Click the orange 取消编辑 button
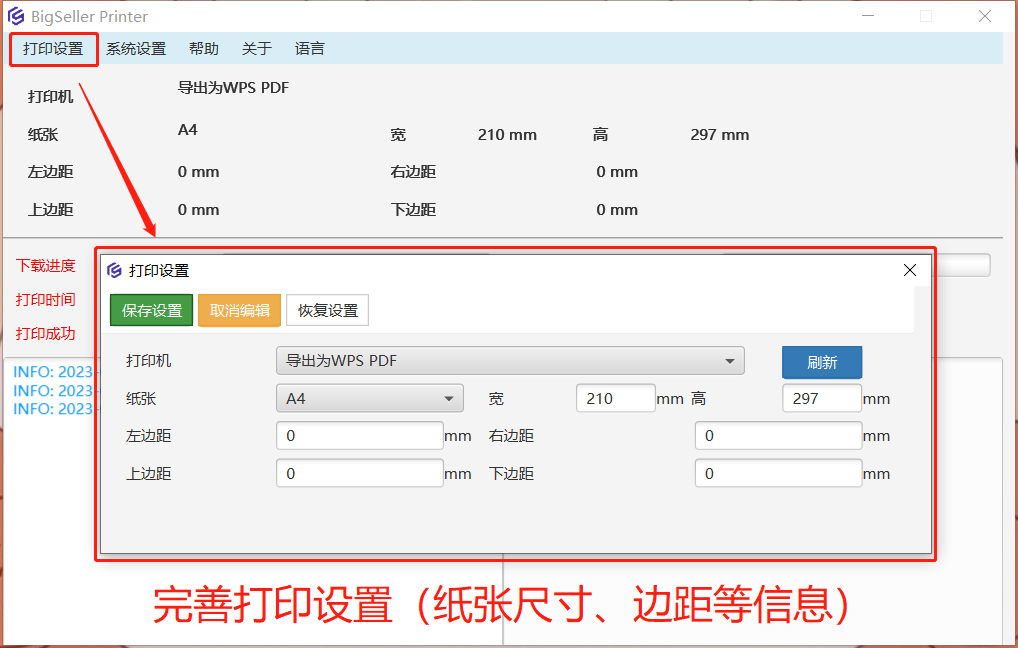The height and width of the screenshot is (648, 1018). (240, 311)
